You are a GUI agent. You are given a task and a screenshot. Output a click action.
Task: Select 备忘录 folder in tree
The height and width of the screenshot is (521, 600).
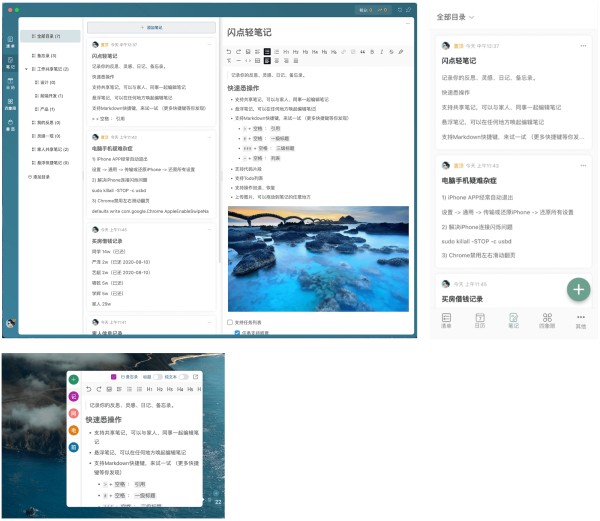pyautogui.click(x=44, y=56)
